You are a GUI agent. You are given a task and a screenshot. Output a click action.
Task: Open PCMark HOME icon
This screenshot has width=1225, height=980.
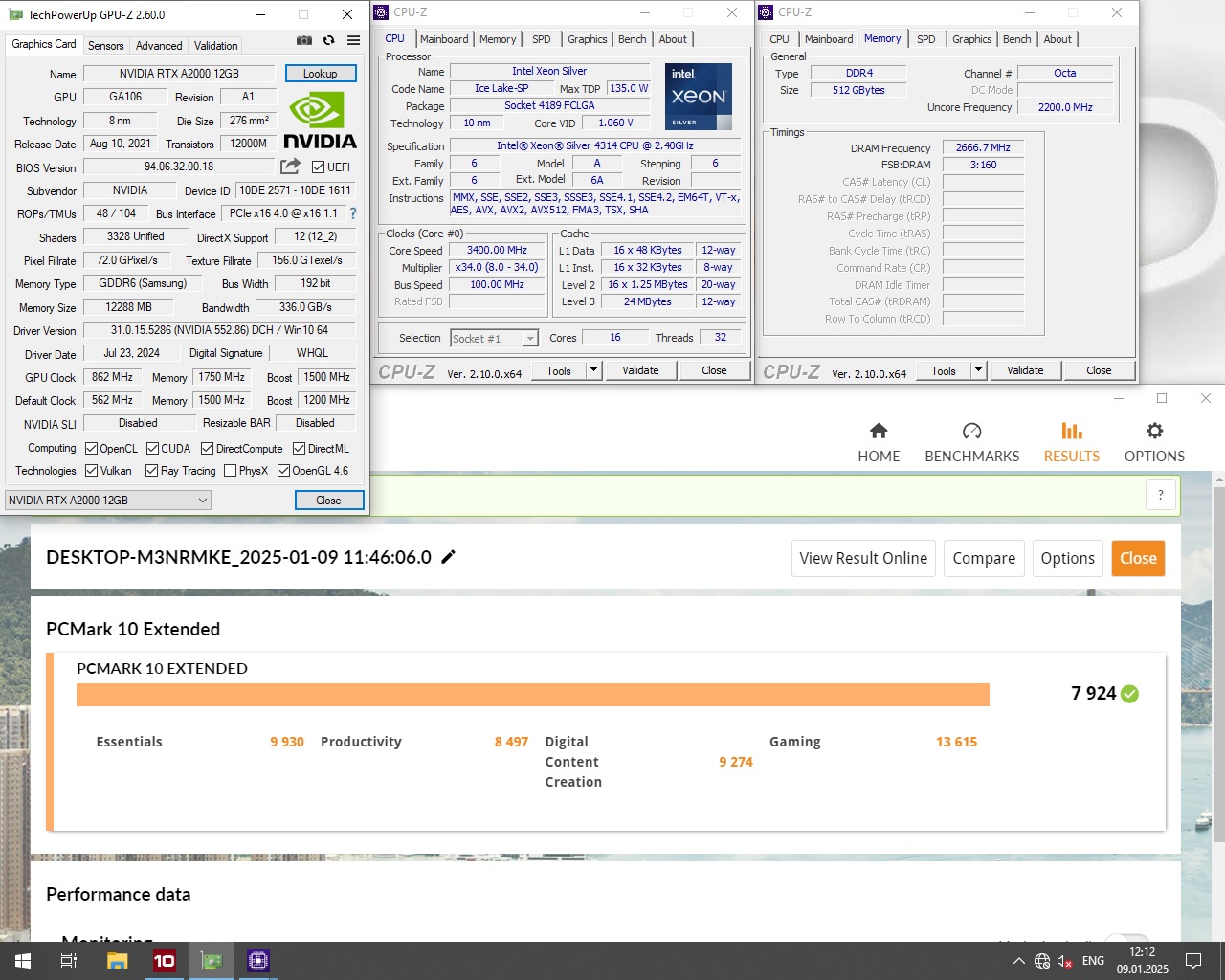click(x=879, y=431)
